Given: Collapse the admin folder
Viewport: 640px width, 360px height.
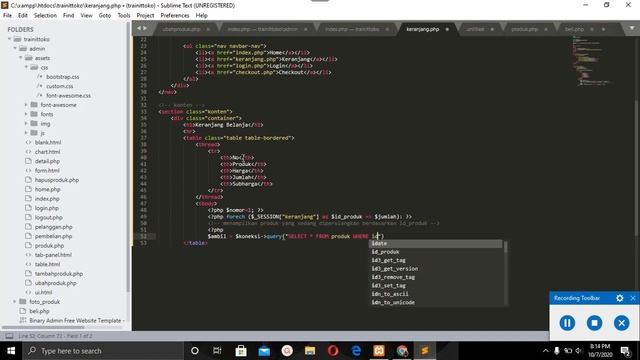Looking at the screenshot, I should pos(16,49).
